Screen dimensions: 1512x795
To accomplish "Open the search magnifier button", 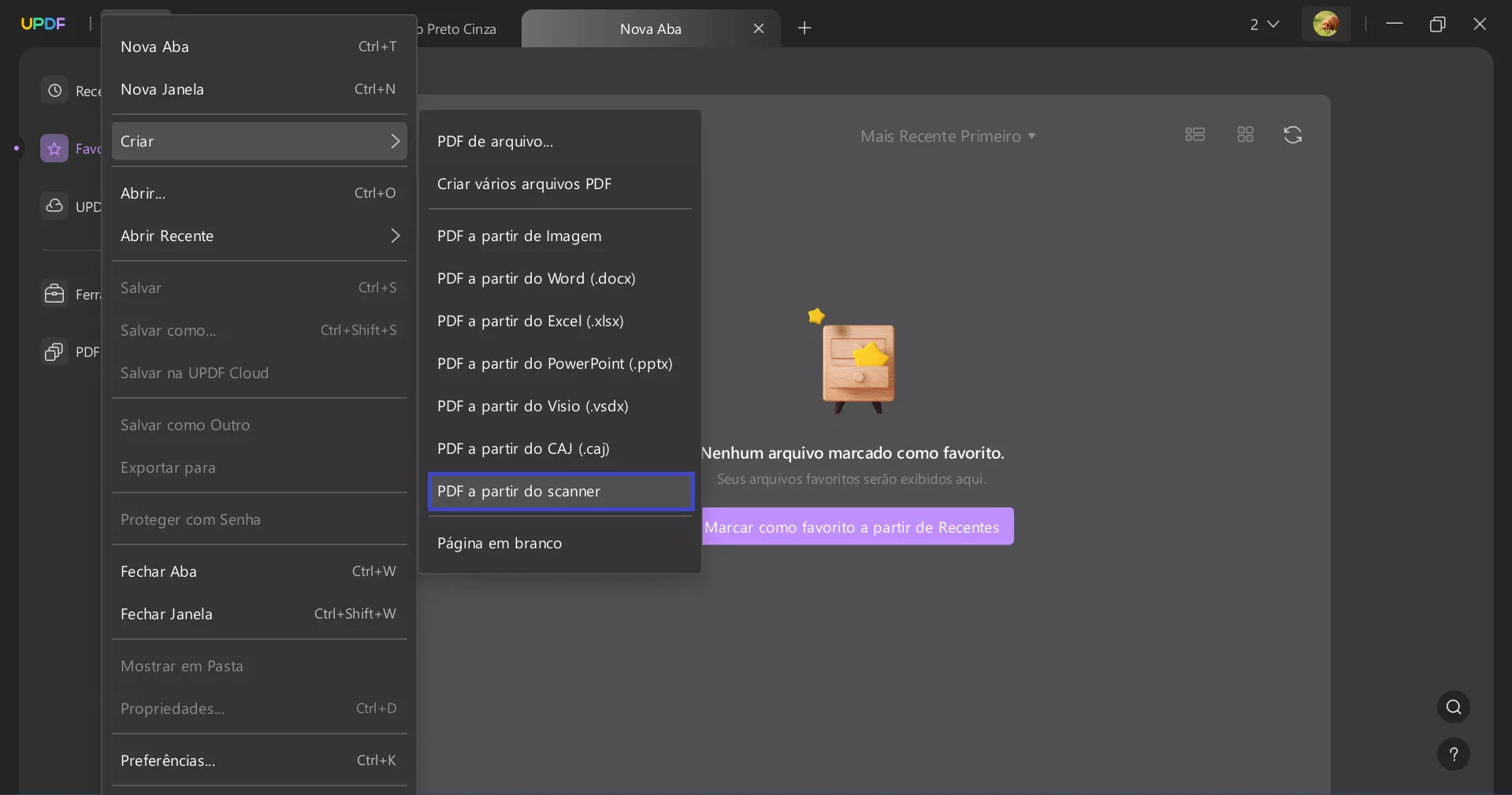I will (1454, 707).
